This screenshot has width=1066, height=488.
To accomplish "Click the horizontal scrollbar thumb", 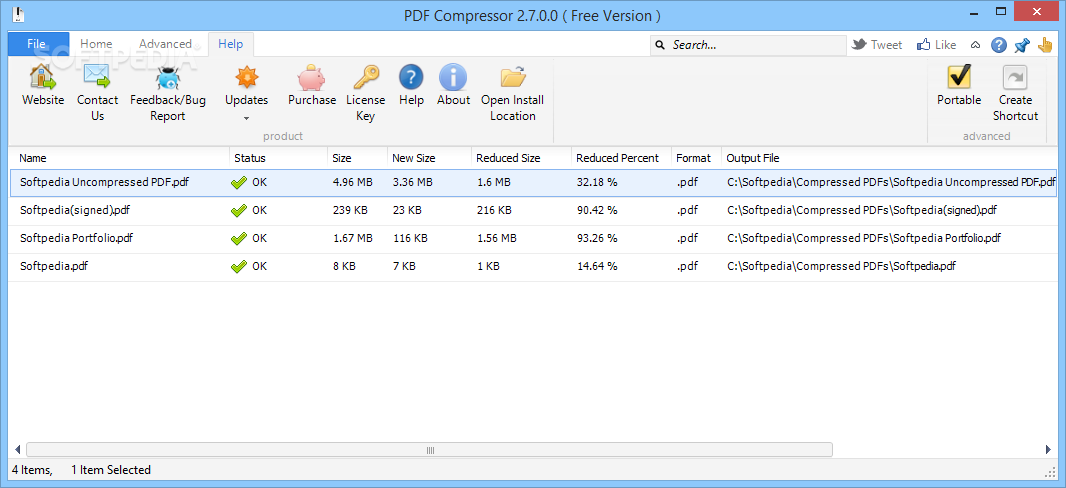I will [429, 450].
